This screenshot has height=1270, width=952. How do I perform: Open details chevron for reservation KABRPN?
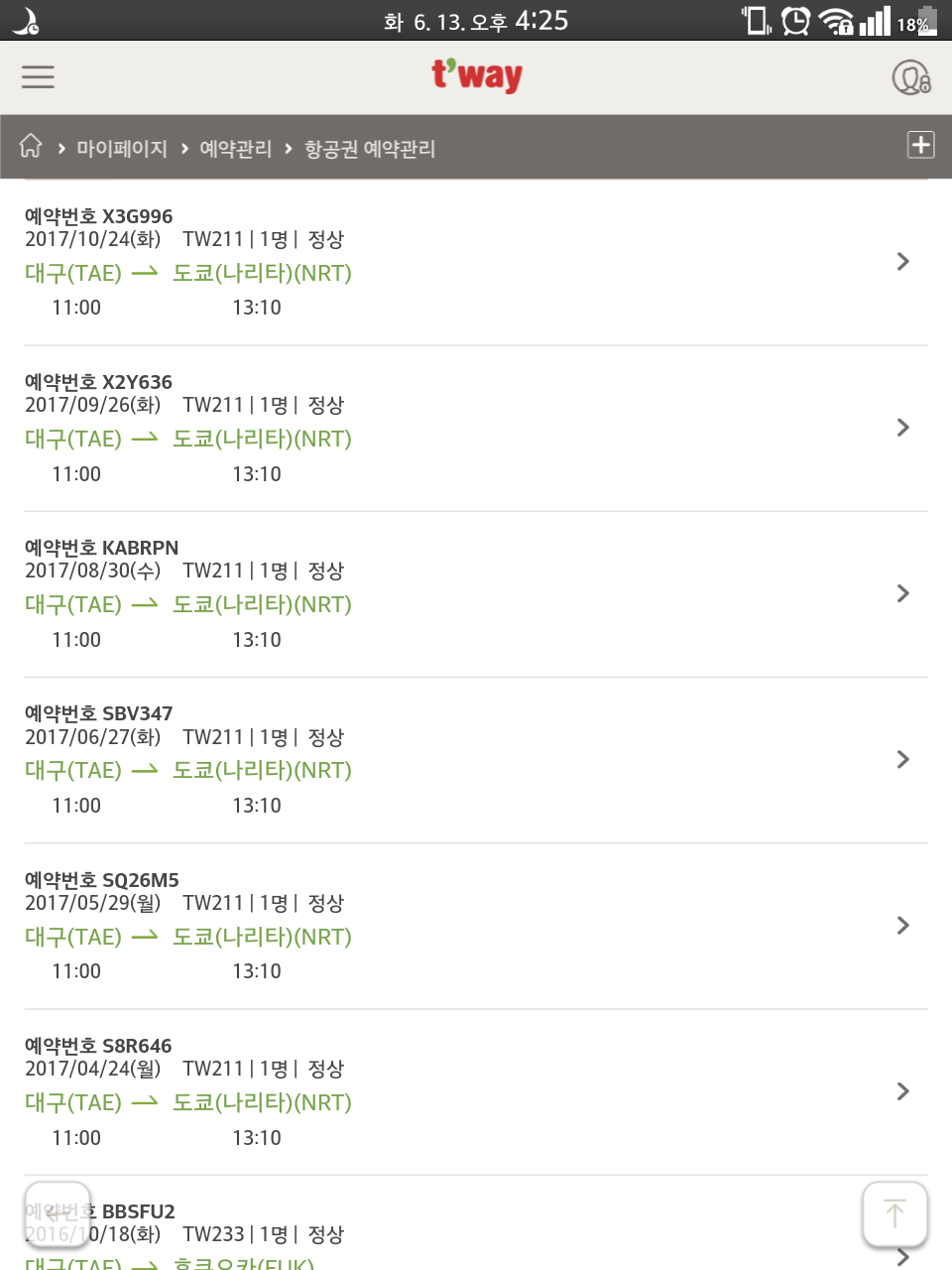[902, 593]
